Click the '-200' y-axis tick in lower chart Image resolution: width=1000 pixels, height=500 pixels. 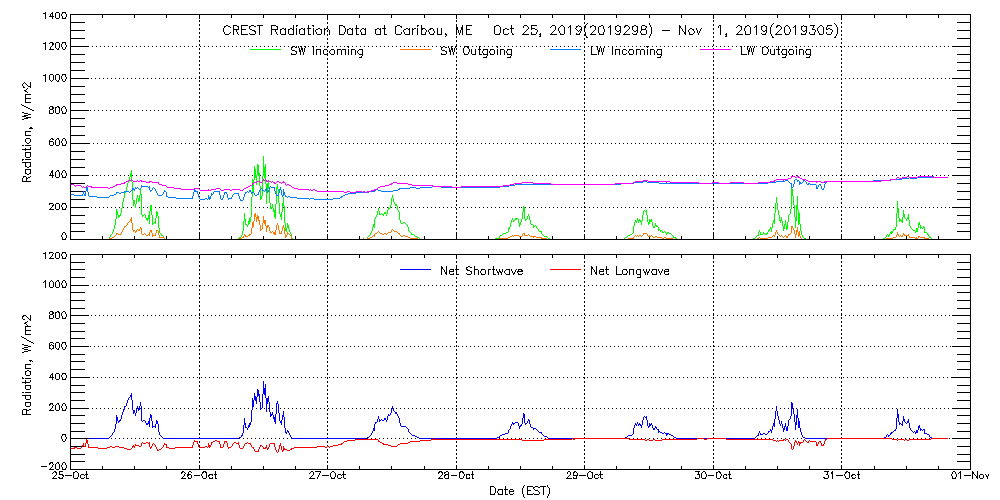pyautogui.click(x=52, y=466)
